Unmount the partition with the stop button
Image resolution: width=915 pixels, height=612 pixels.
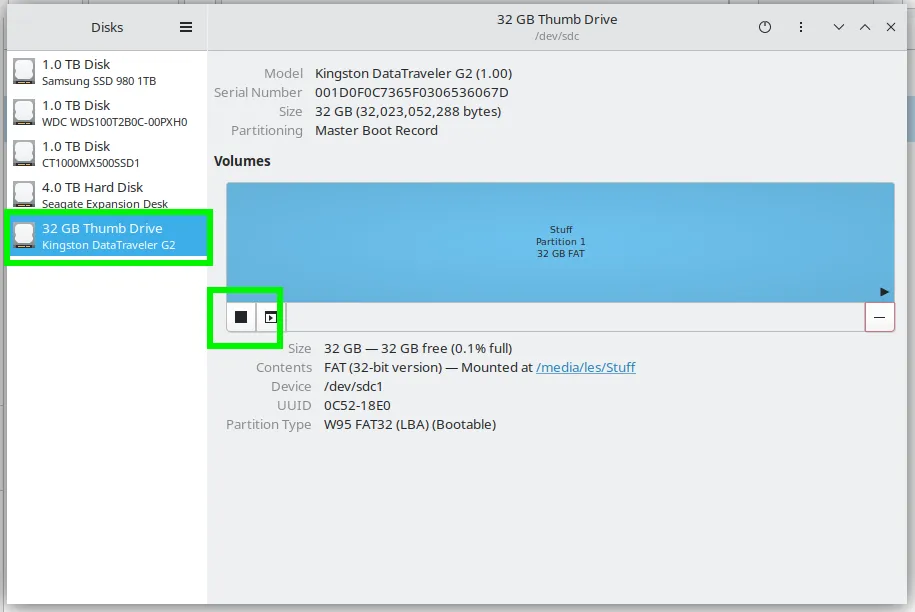point(241,317)
